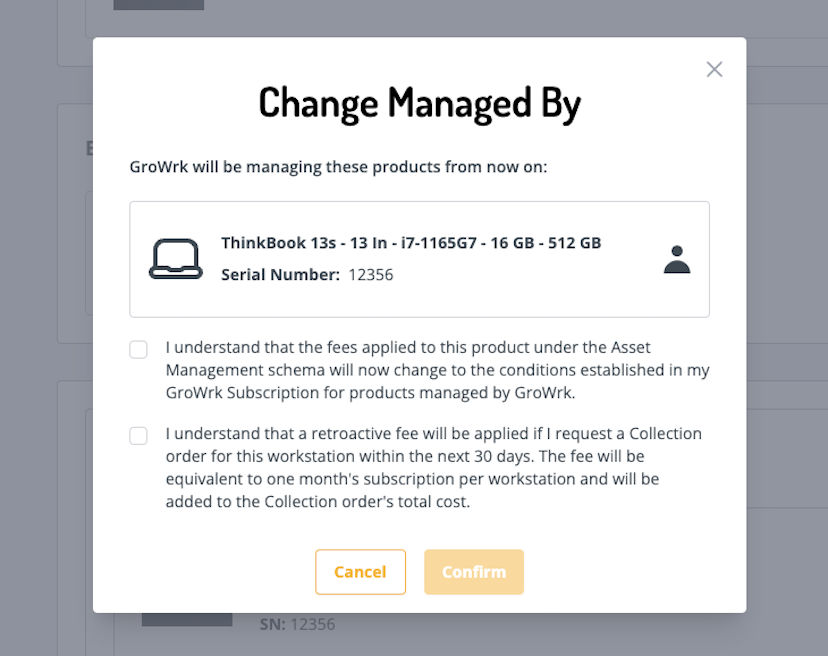Click the gray thumbnail beside SN text

point(187,620)
